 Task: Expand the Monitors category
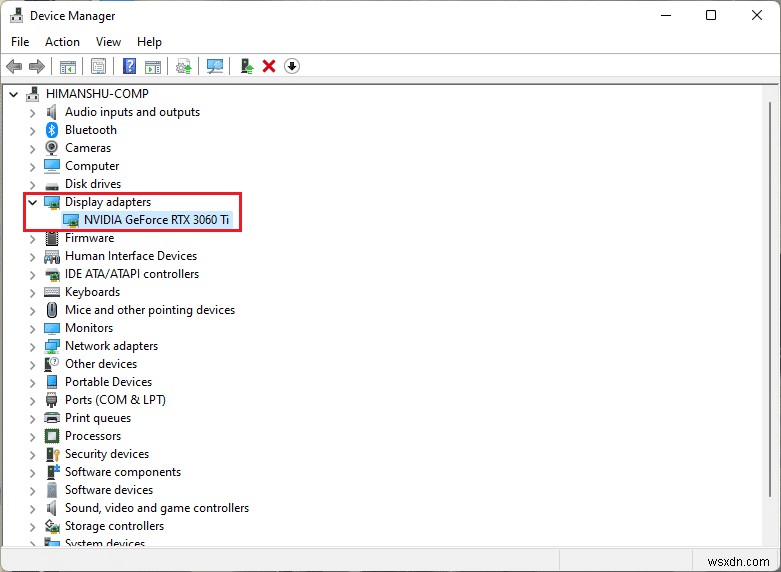click(x=33, y=329)
